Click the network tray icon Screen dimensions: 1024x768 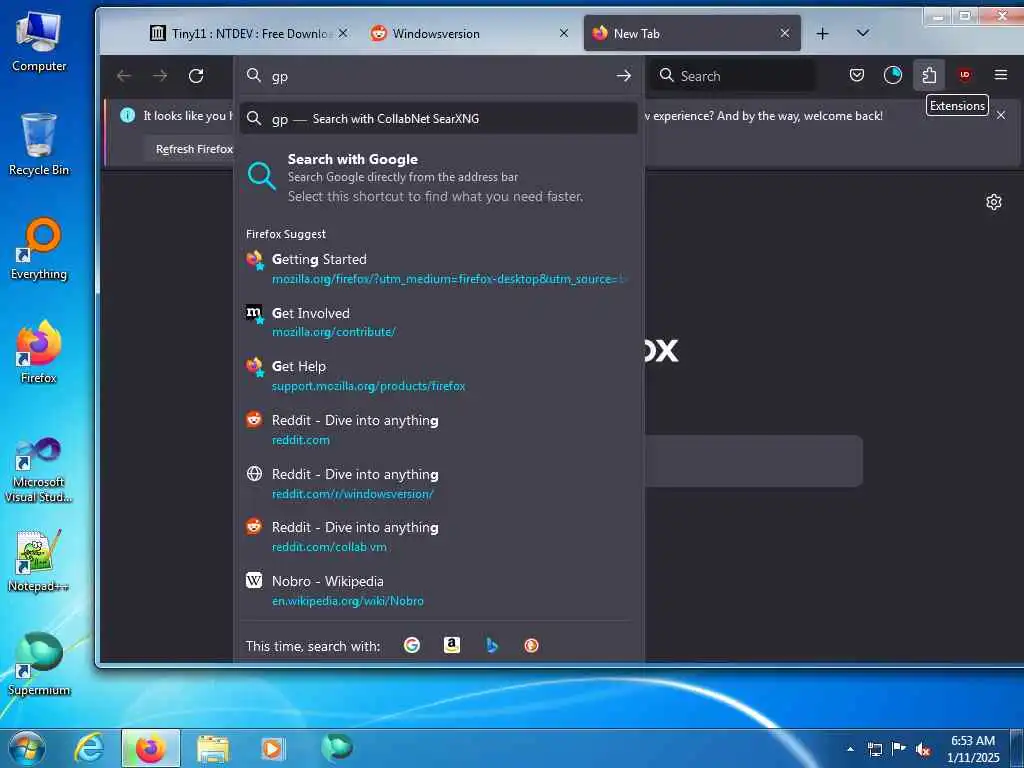pos(874,750)
